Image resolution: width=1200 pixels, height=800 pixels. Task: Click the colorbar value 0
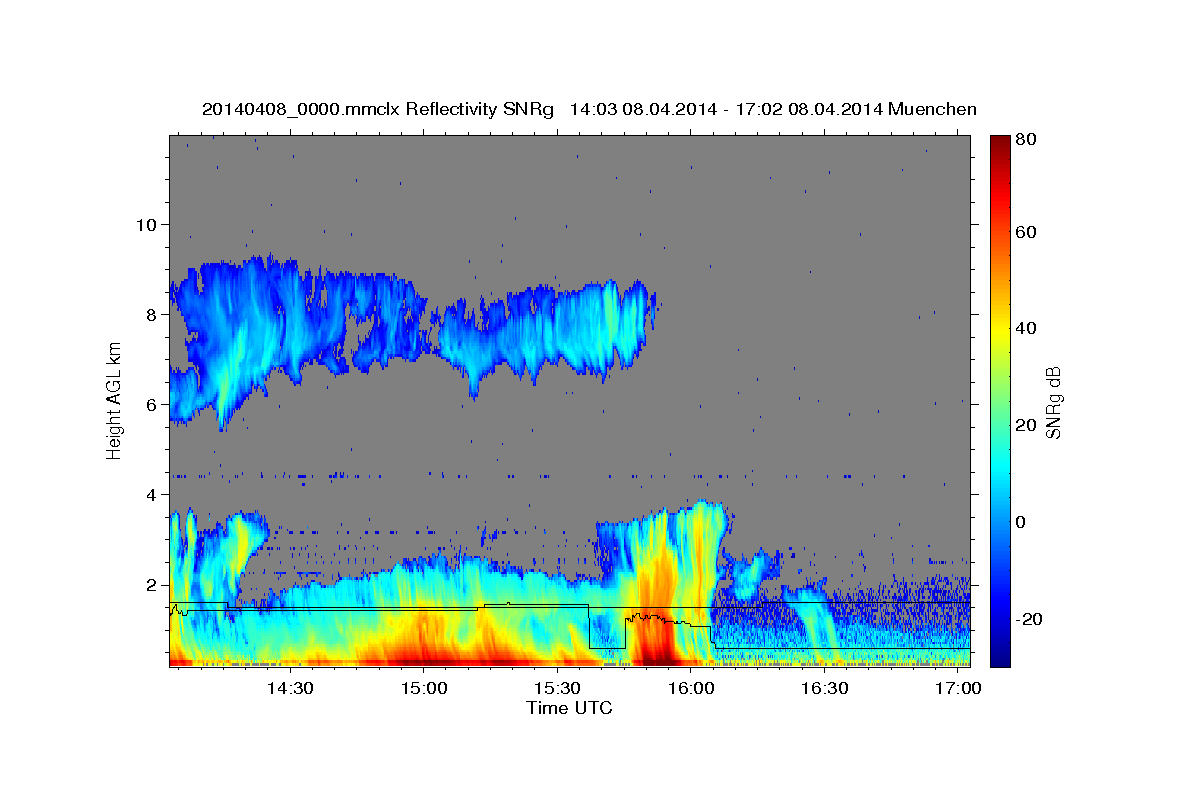pos(1023,522)
